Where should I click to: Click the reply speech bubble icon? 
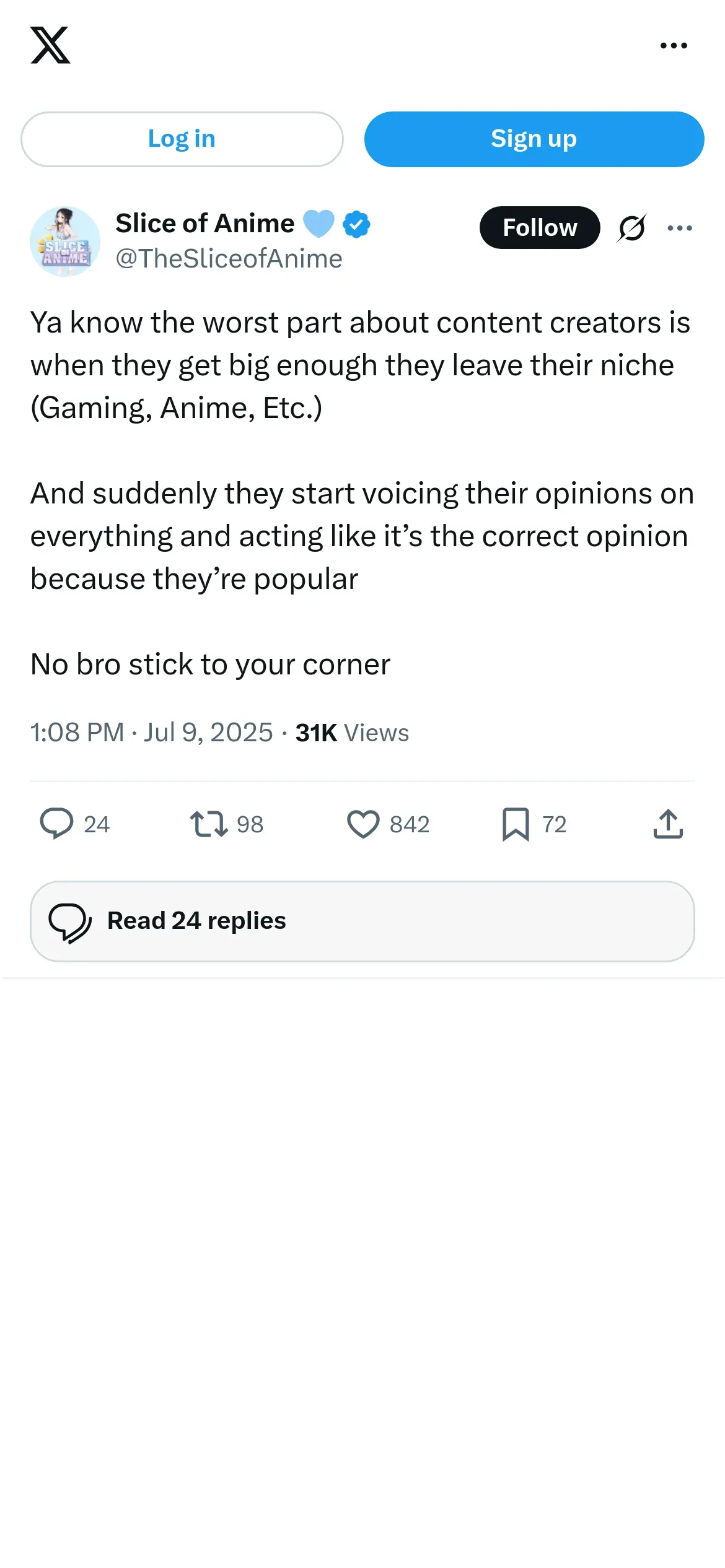56,824
